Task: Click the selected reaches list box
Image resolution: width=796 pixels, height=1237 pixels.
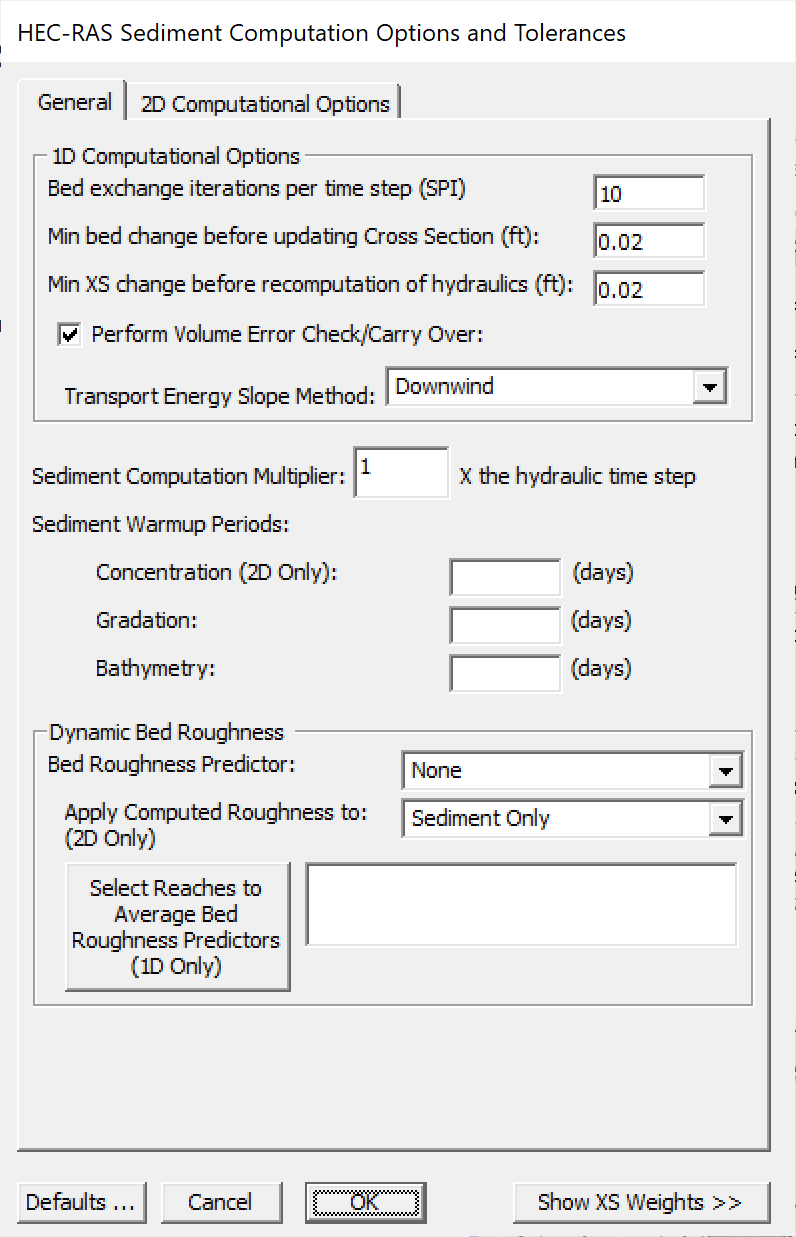Action: coord(521,905)
